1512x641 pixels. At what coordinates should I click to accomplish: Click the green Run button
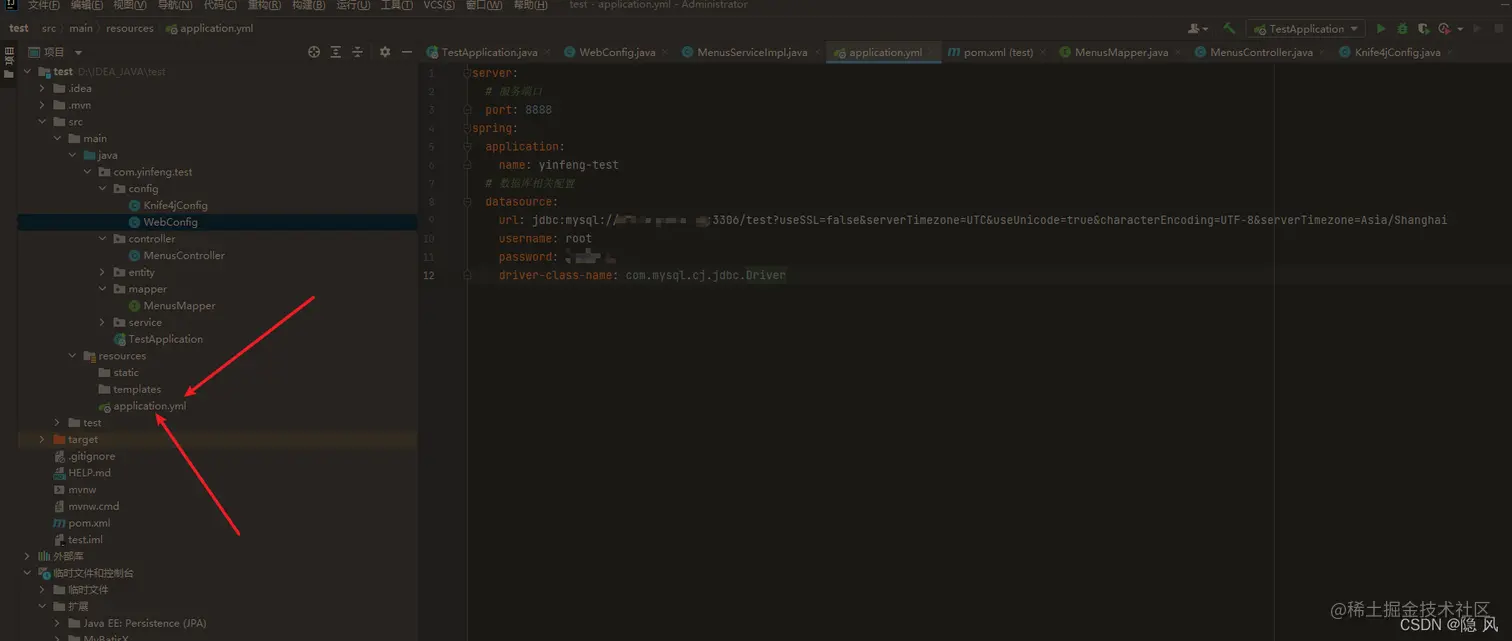point(1381,29)
